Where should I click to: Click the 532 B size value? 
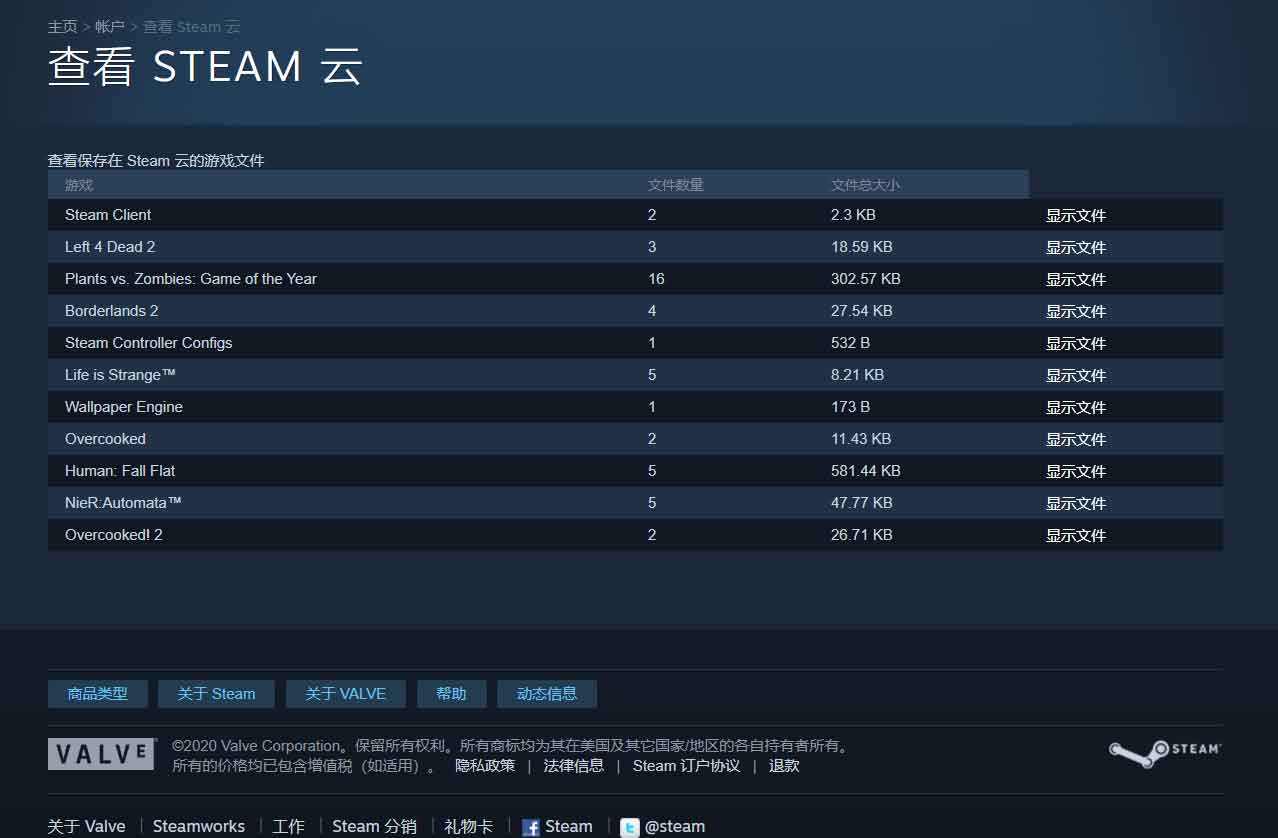[851, 343]
